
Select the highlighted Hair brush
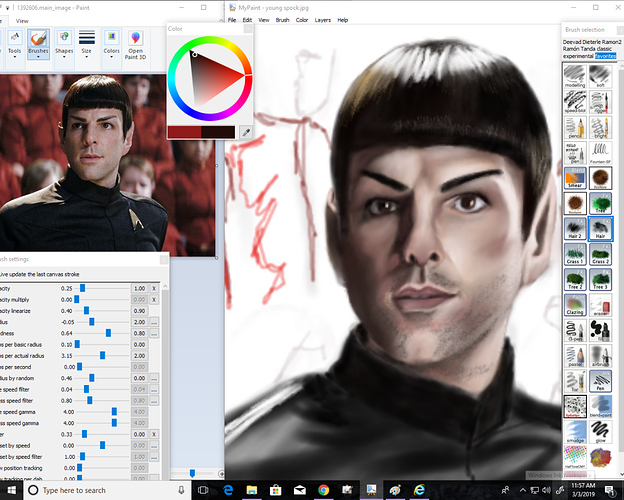(600, 229)
